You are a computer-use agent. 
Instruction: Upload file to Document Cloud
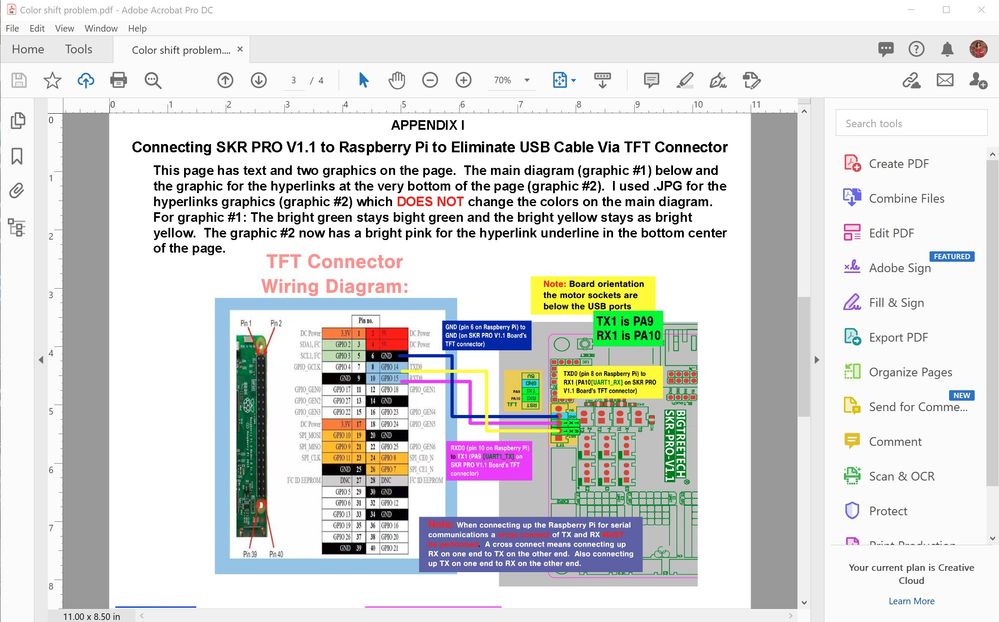point(85,80)
